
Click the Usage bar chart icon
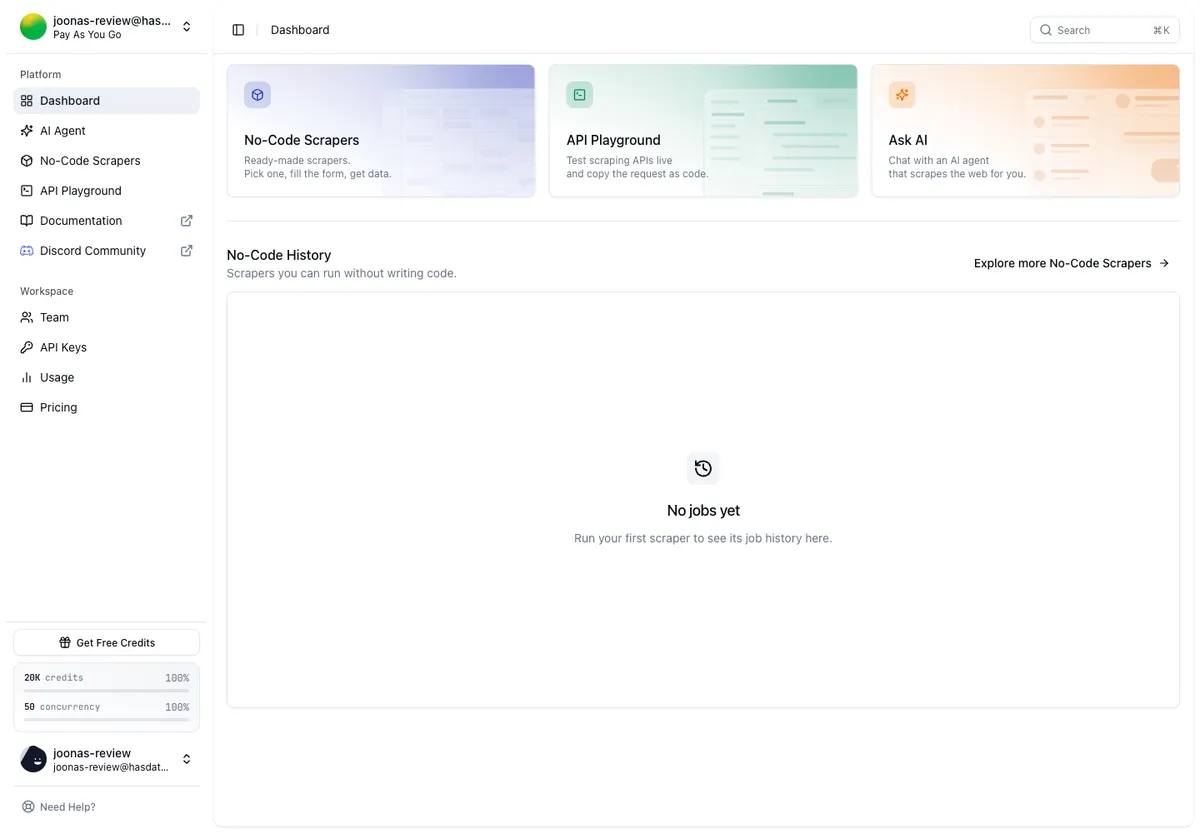[27, 378]
